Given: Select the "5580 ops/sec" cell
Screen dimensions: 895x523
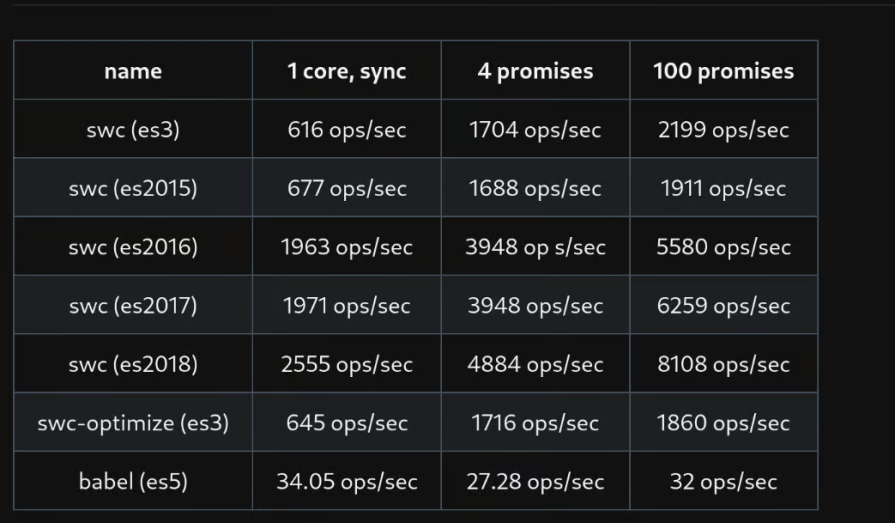Looking at the screenshot, I should tap(723, 247).
